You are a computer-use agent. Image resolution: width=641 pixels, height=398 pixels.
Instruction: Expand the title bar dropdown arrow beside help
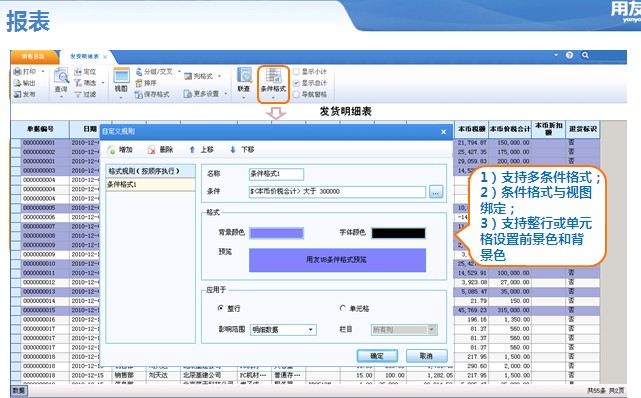[x=556, y=55]
